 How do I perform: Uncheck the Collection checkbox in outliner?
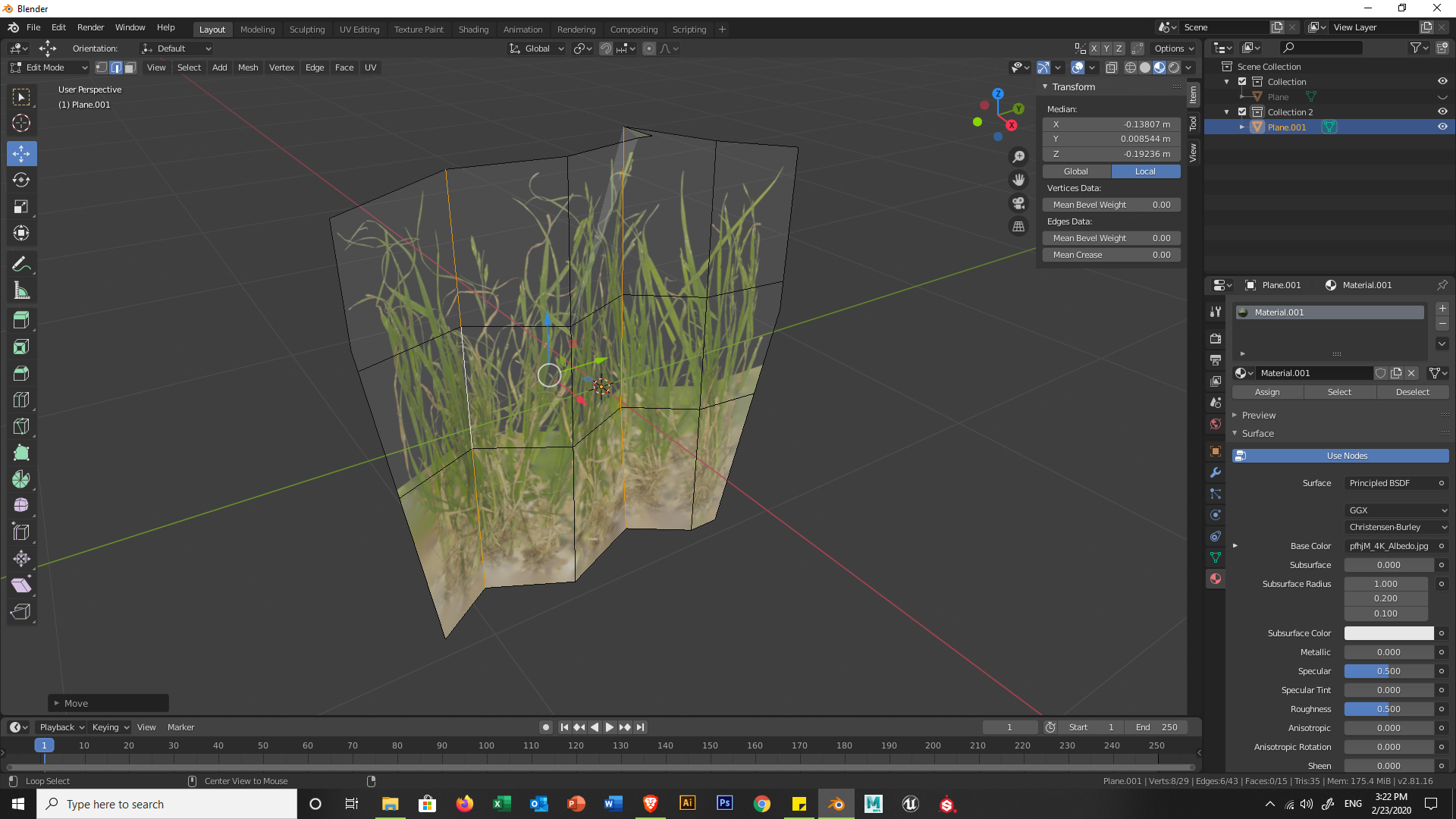click(1242, 82)
